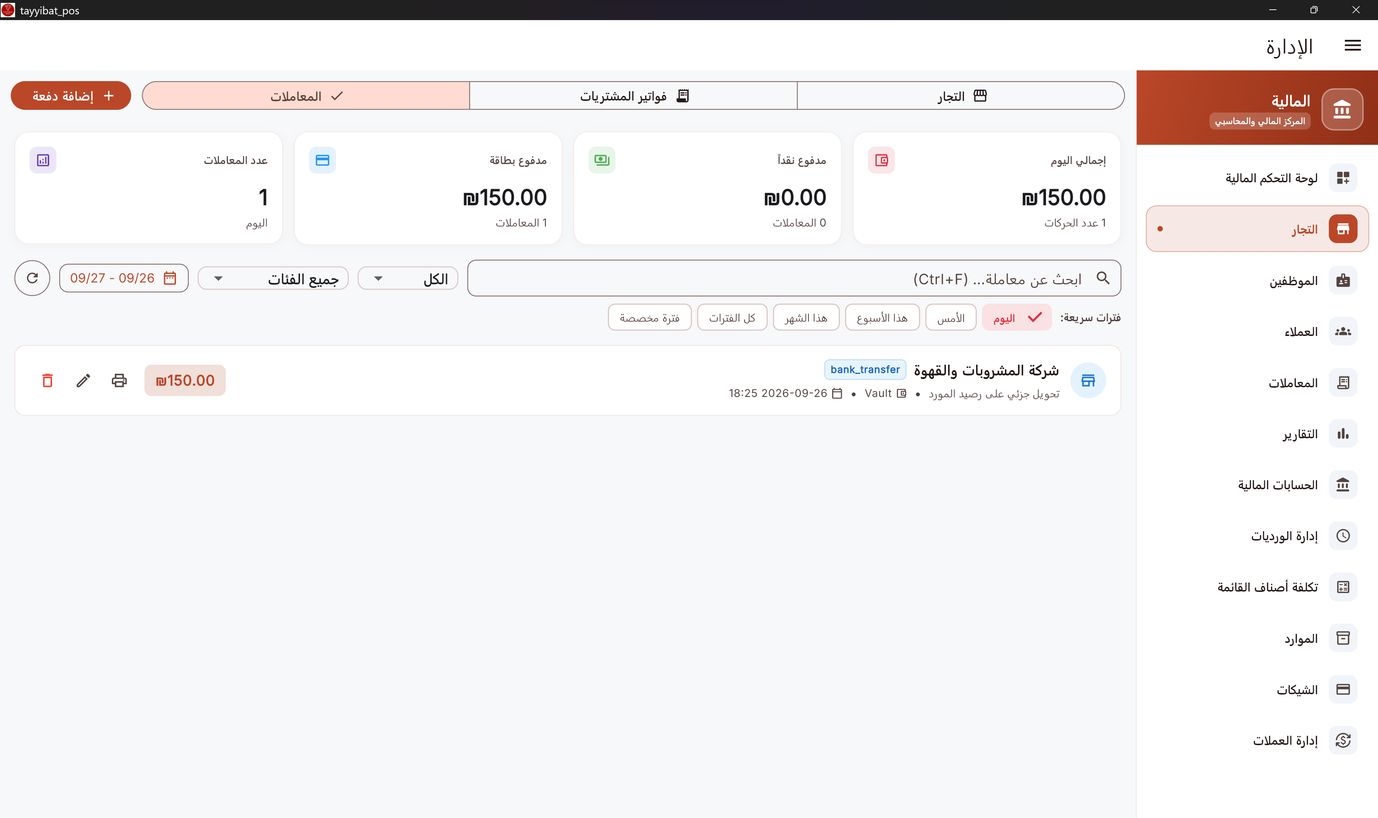Click the refresh icon beside the date range

pyautogui.click(x=32, y=278)
